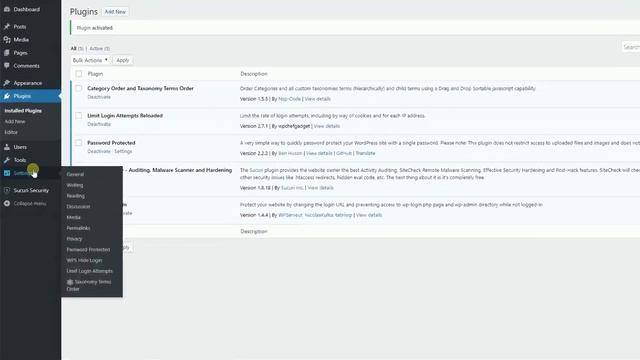Deactivate the Password Protected plugin

[x=99, y=151]
